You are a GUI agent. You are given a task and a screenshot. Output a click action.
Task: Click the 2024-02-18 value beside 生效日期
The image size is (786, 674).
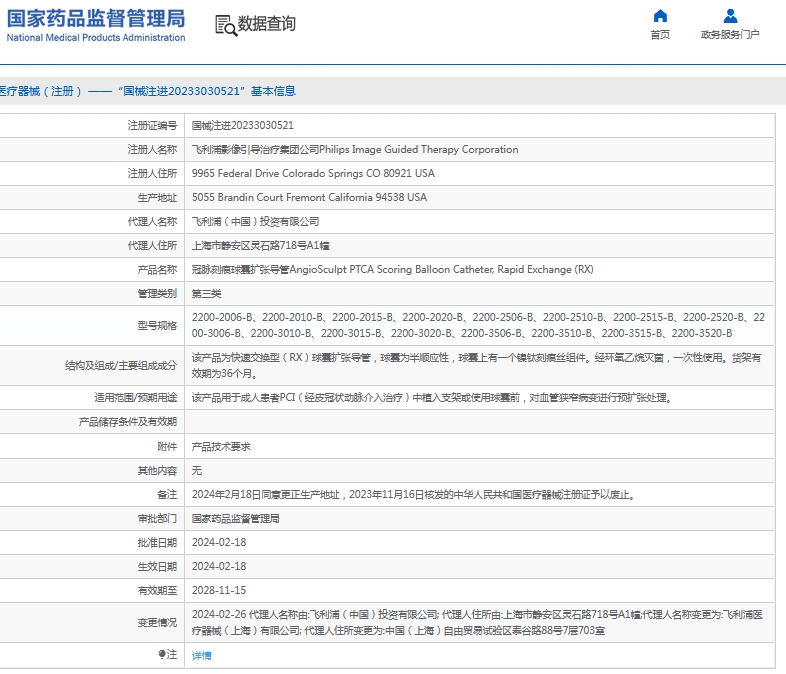[x=219, y=566]
